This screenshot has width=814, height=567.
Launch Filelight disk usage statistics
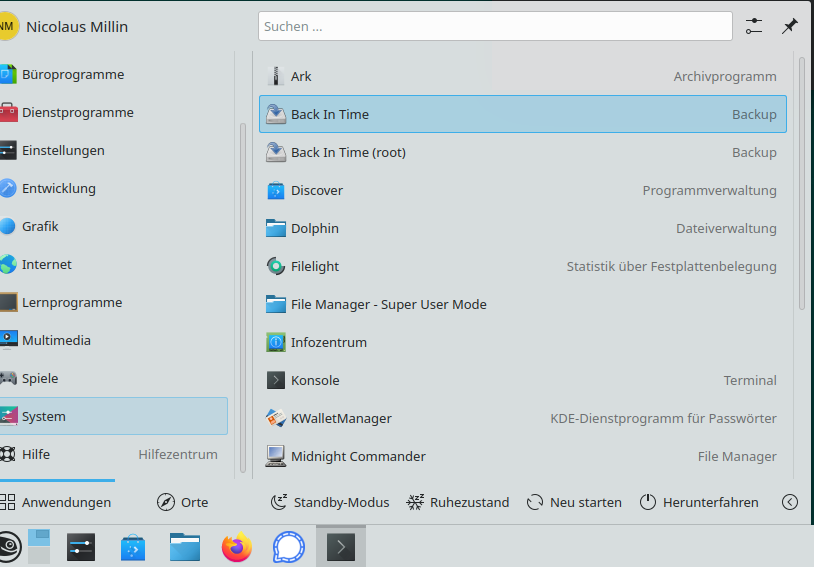coord(522,266)
